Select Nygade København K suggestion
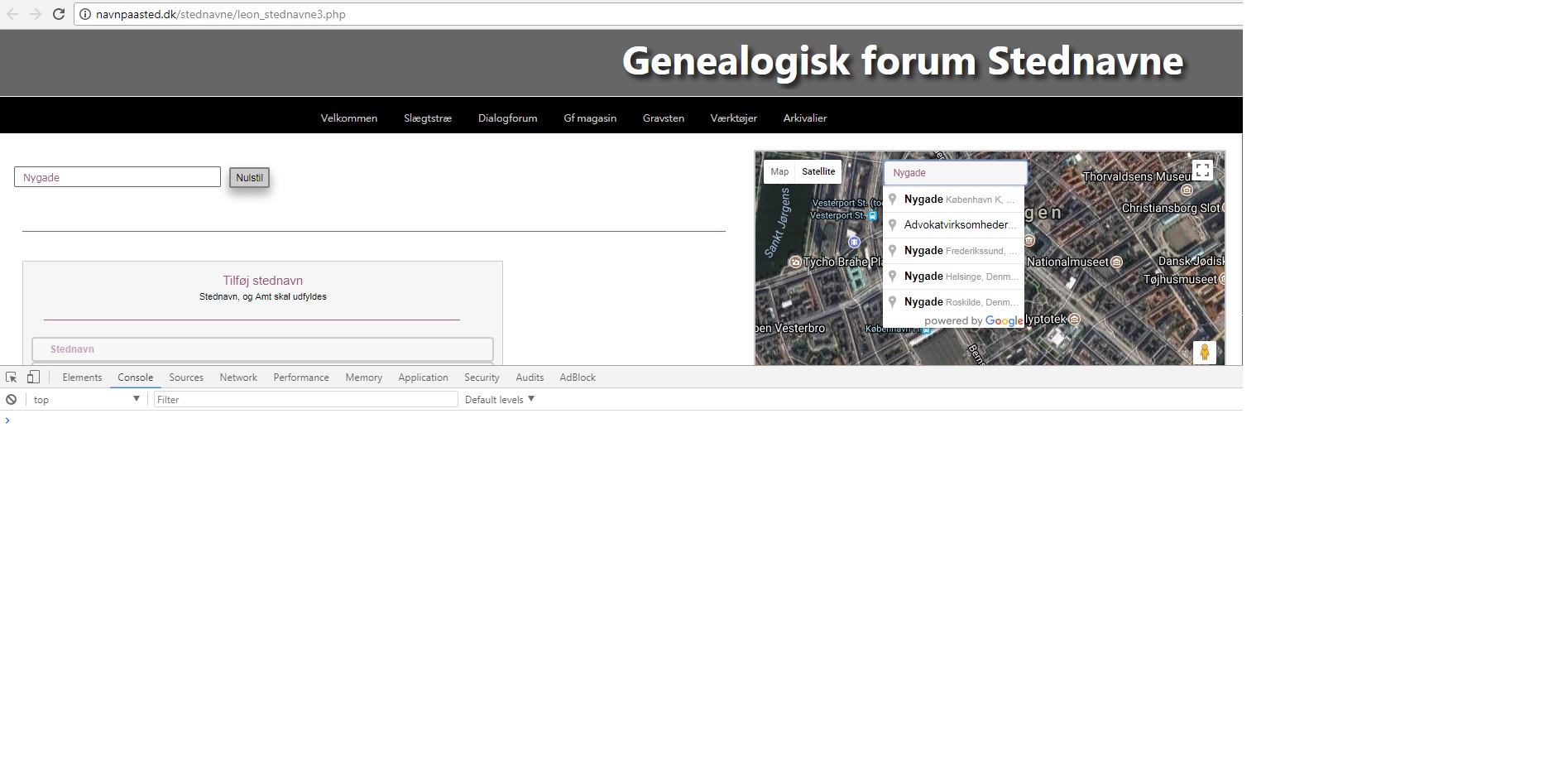 [x=953, y=200]
